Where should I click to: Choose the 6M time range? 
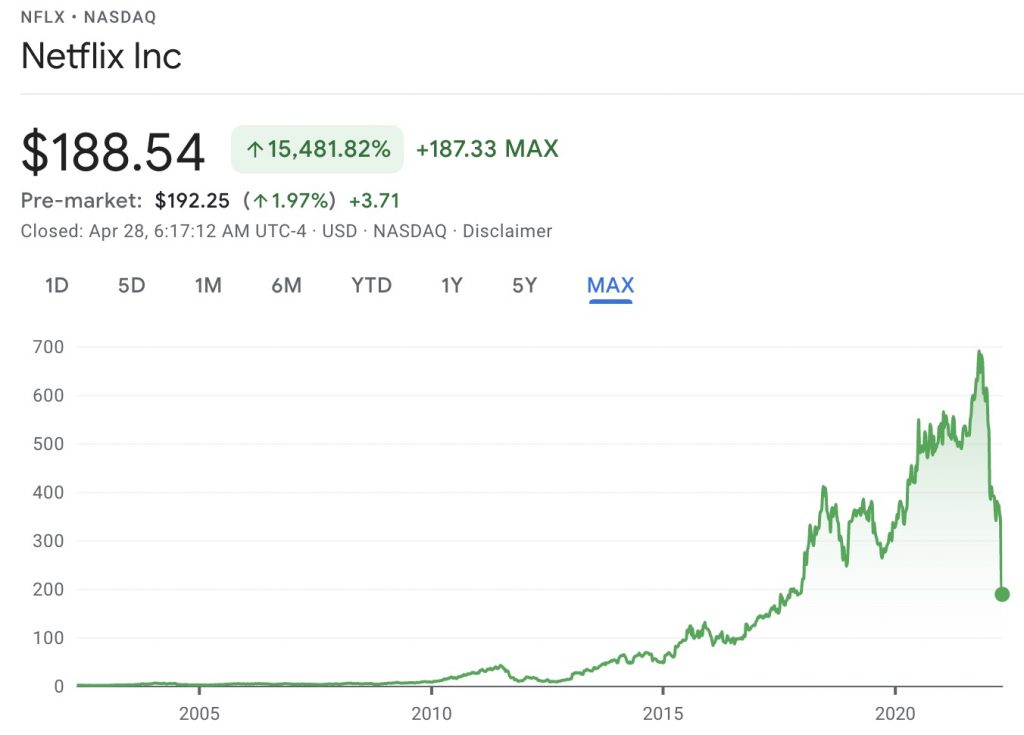286,285
